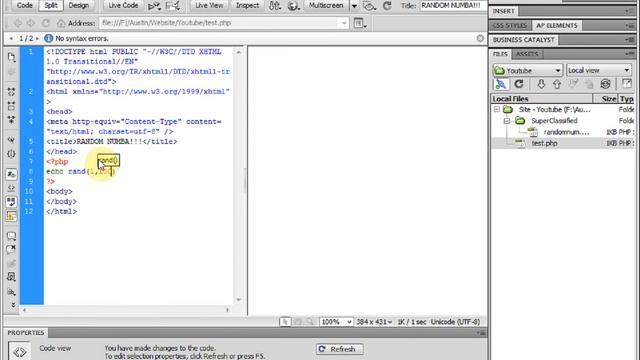Click the Move or Convert CSS icon
The height and width of the screenshot is (360, 640).
click(x=11, y=291)
